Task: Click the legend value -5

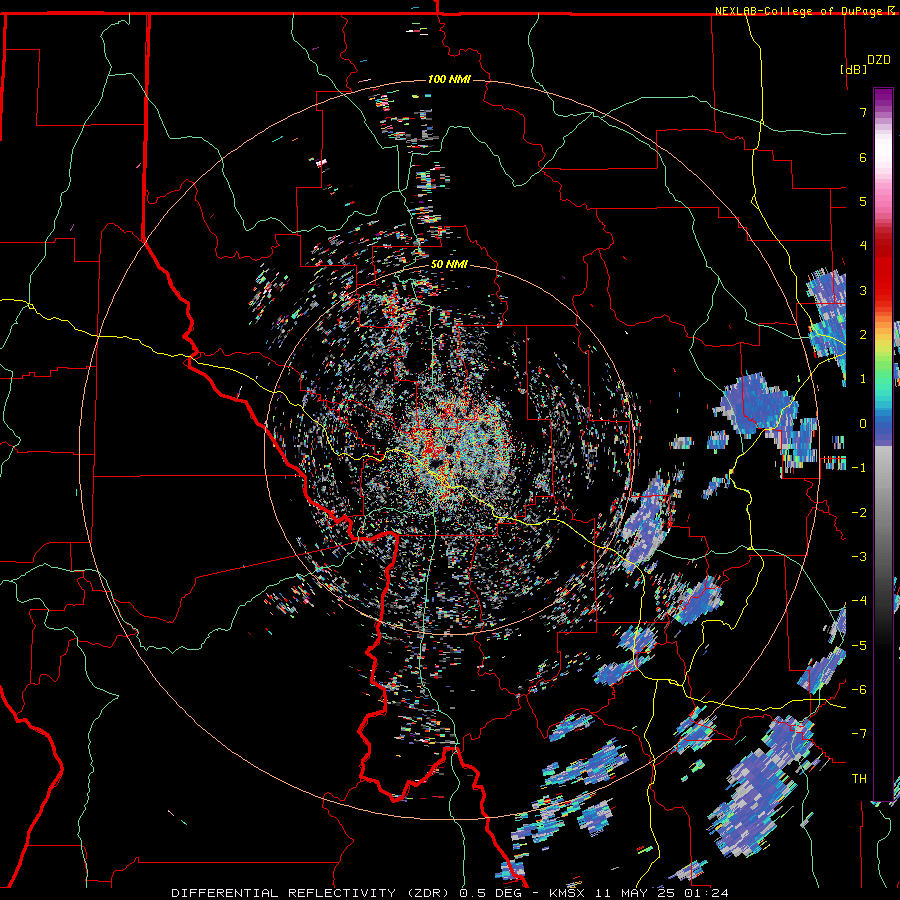Action: tap(859, 645)
